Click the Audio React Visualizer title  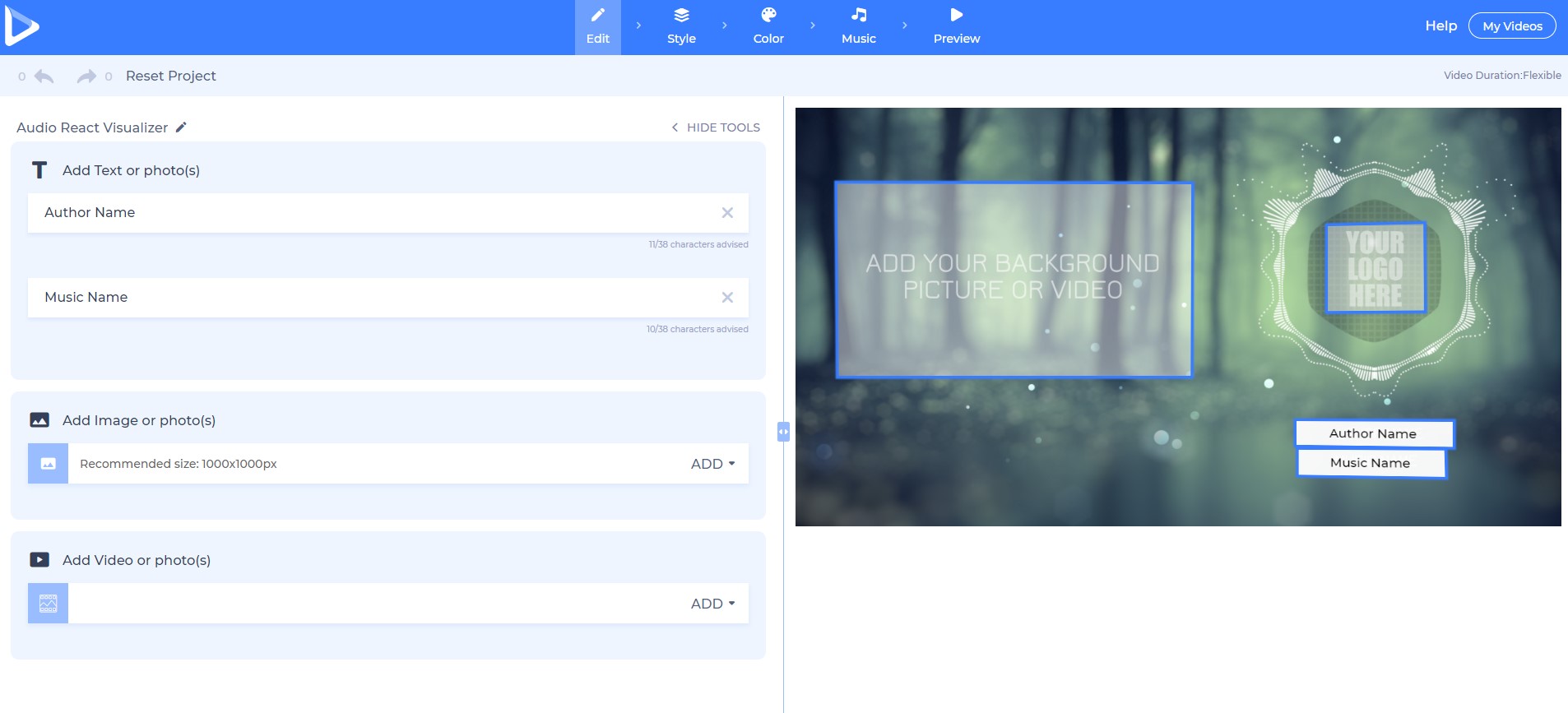point(92,127)
